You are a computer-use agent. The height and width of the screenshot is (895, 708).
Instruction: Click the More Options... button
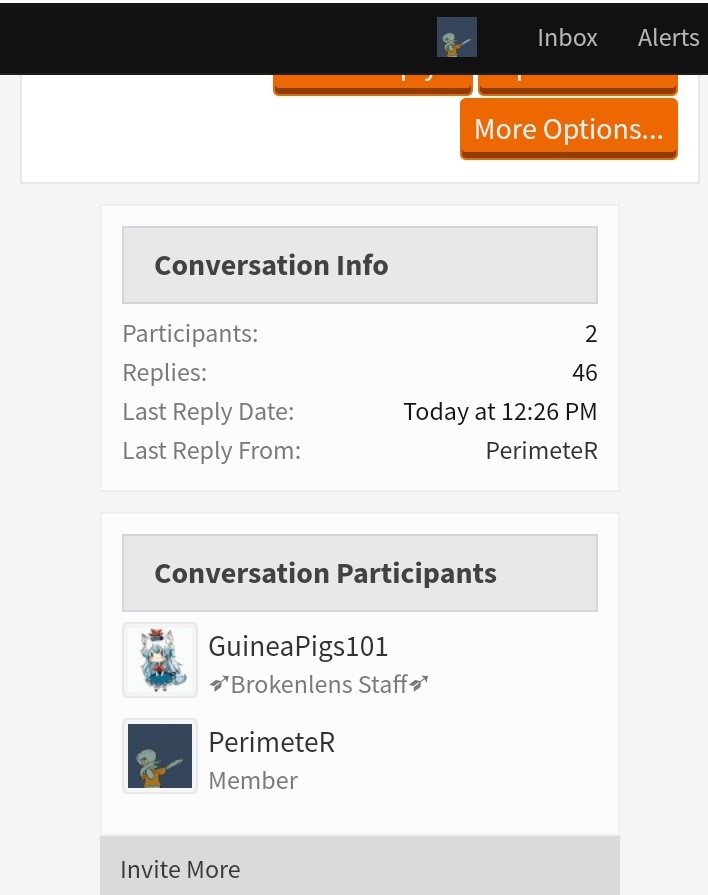pyautogui.click(x=569, y=129)
